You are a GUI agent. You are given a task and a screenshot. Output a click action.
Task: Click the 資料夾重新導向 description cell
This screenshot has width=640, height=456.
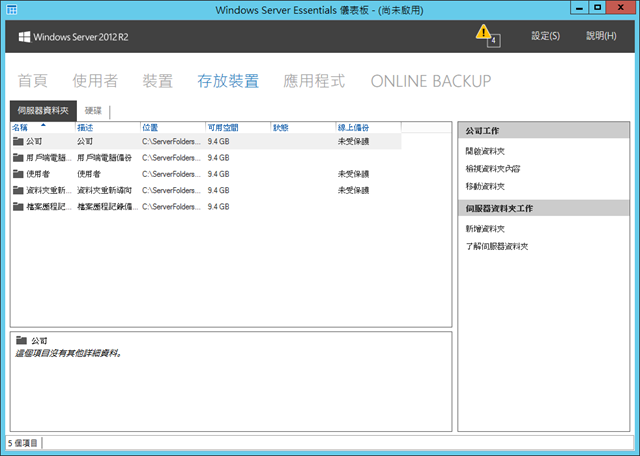(104, 190)
